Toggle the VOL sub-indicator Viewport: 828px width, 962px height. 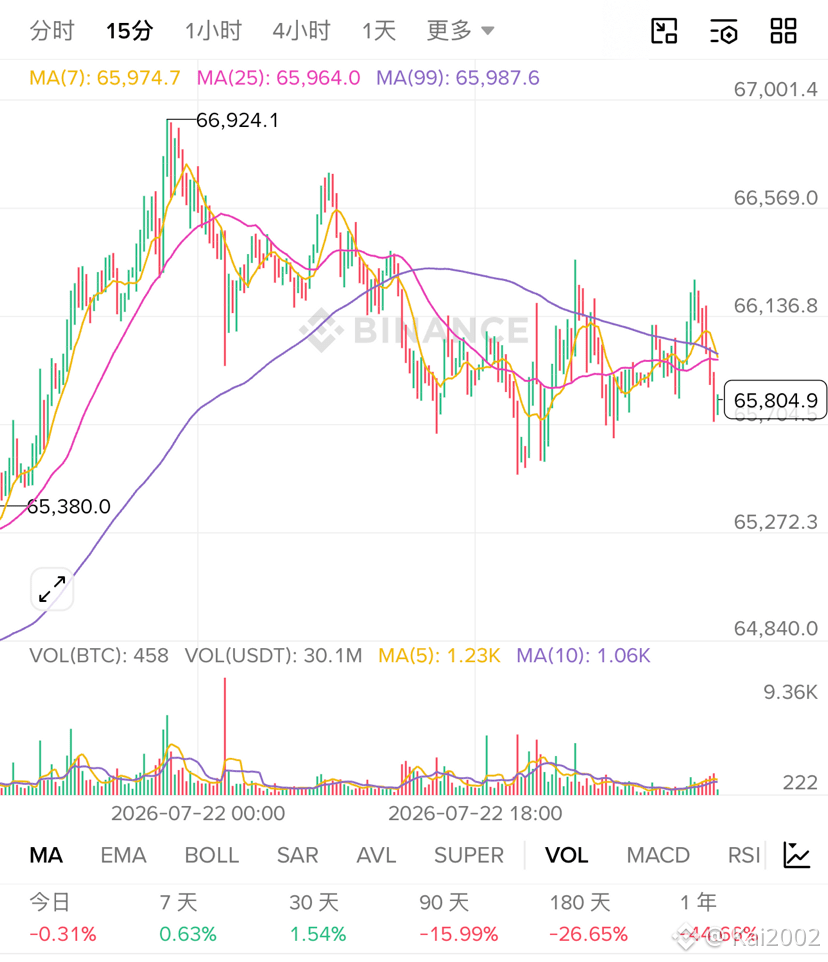pyautogui.click(x=566, y=855)
